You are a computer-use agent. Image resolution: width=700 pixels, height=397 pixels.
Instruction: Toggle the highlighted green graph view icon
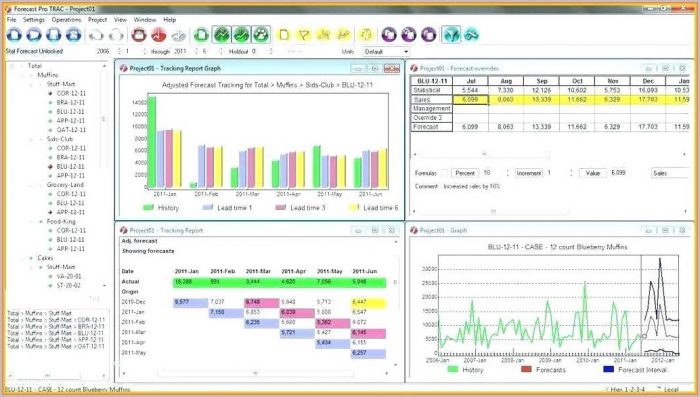(221, 34)
